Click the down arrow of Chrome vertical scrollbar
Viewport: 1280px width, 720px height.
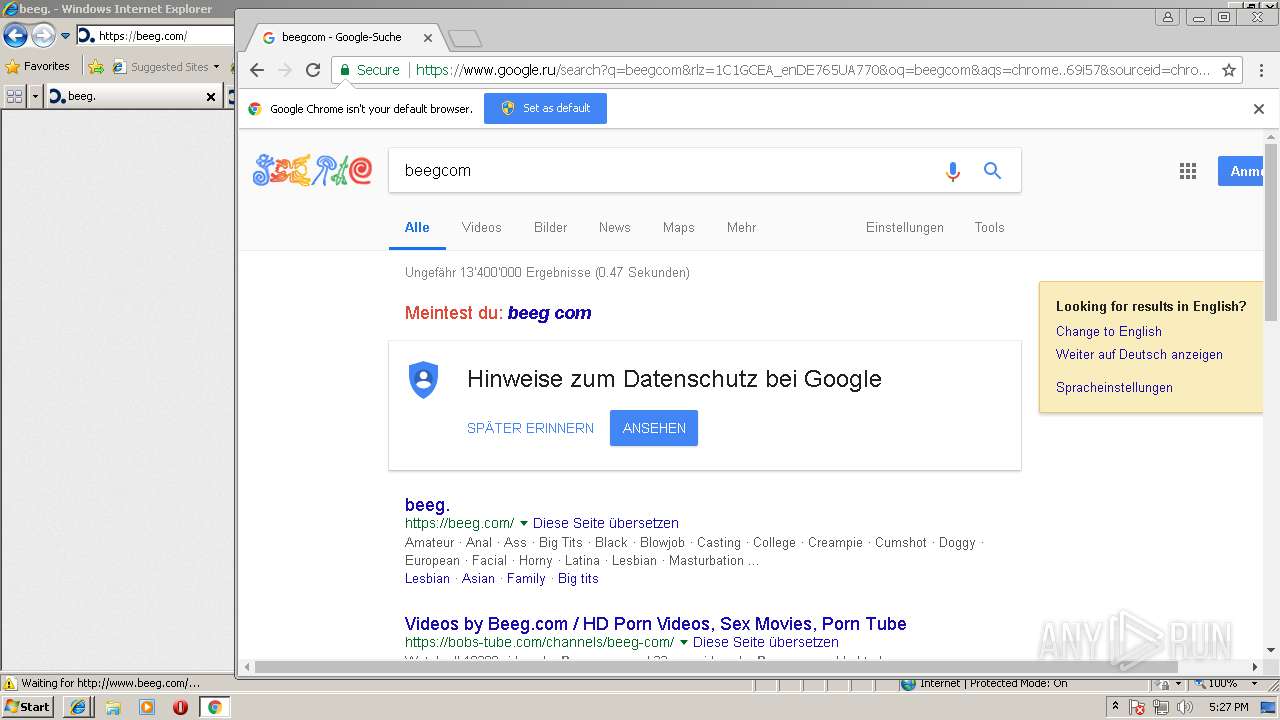[x=1271, y=649]
